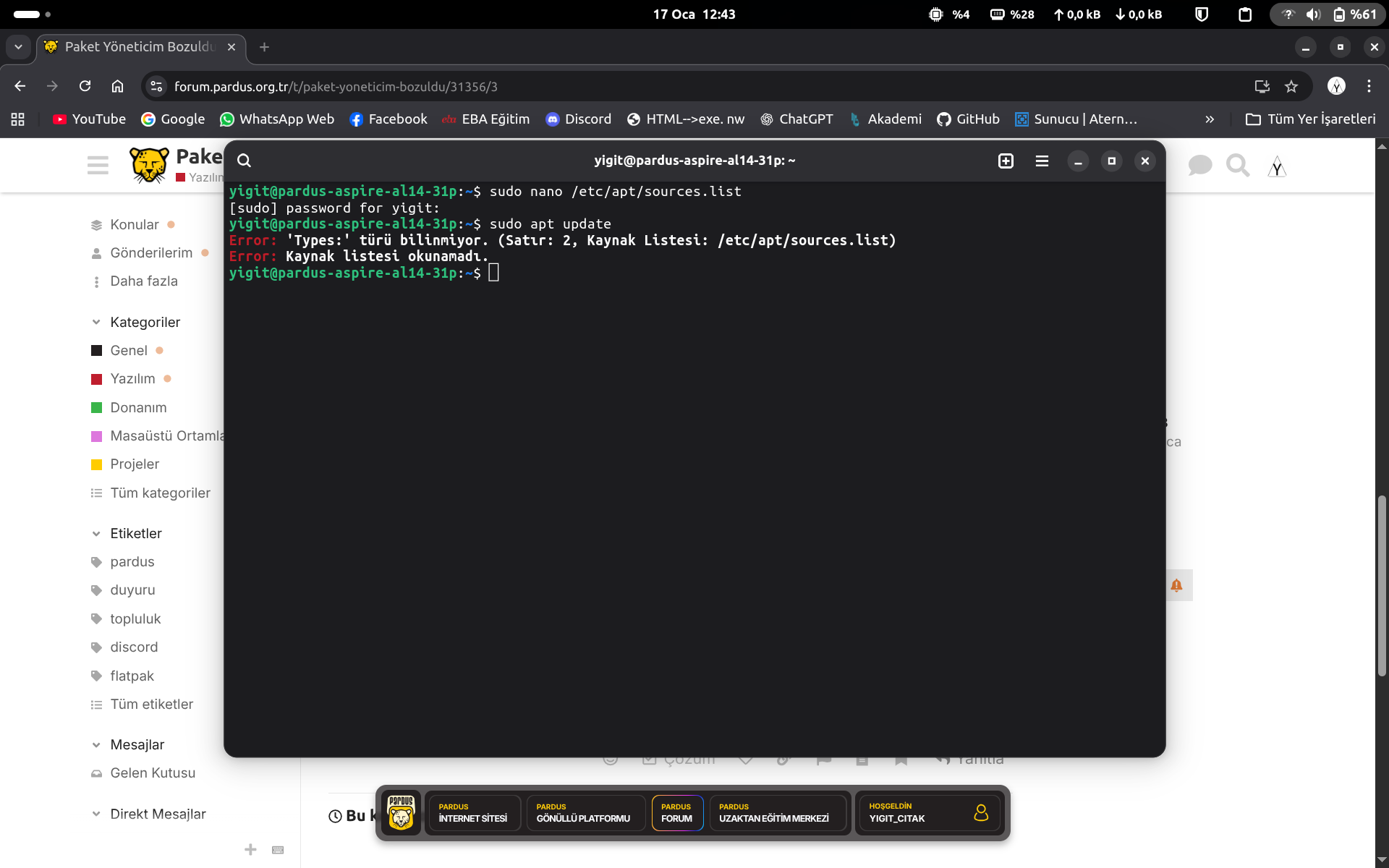Open terminal search with magnifier icon
The image size is (1389, 868).
click(244, 161)
